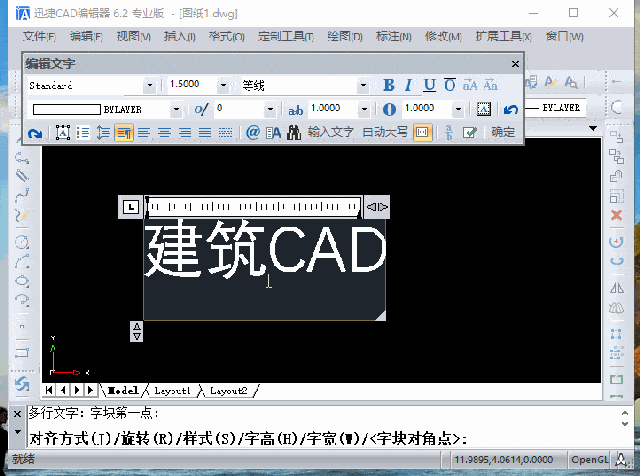Screen dimensions: 640x476
Task: Click the width factor icon
Action: (389, 109)
